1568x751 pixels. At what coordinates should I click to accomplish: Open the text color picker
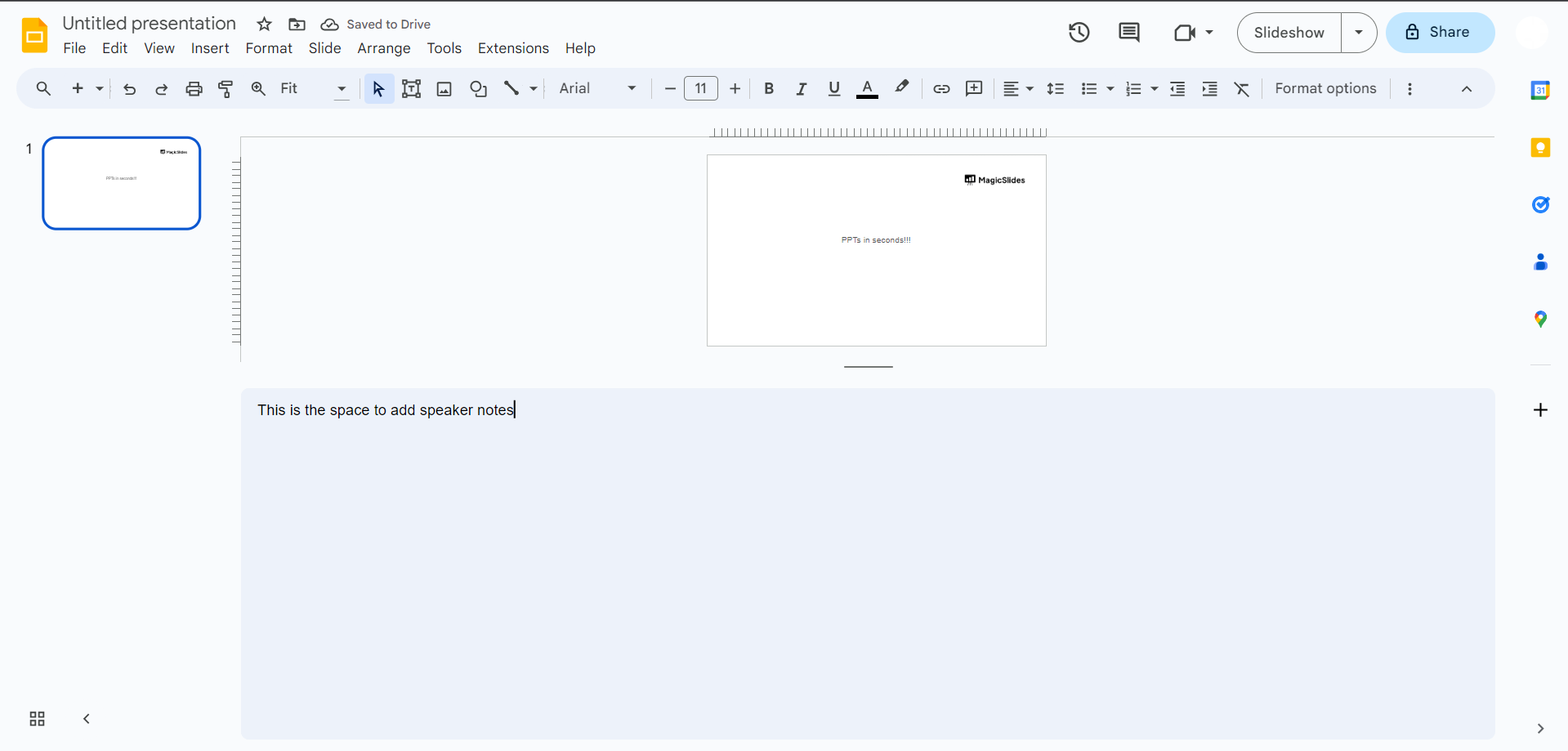867,89
